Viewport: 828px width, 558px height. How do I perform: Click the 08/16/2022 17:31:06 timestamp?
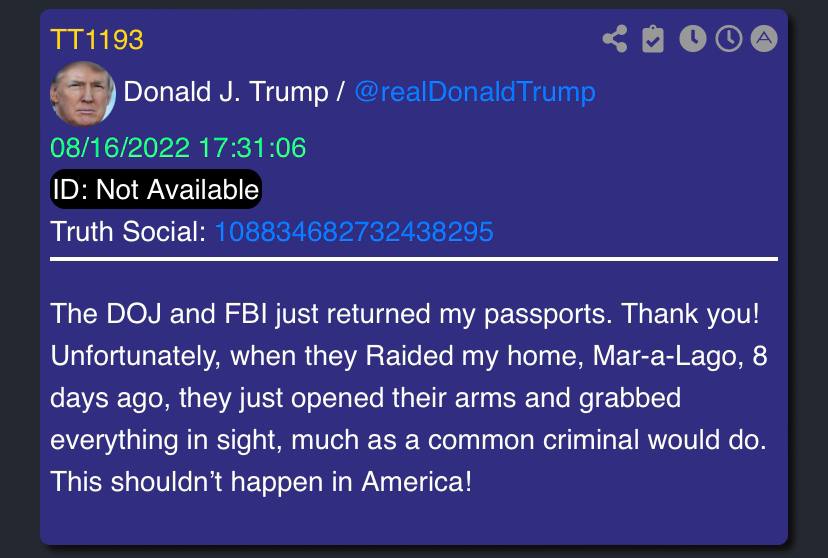click(x=178, y=149)
